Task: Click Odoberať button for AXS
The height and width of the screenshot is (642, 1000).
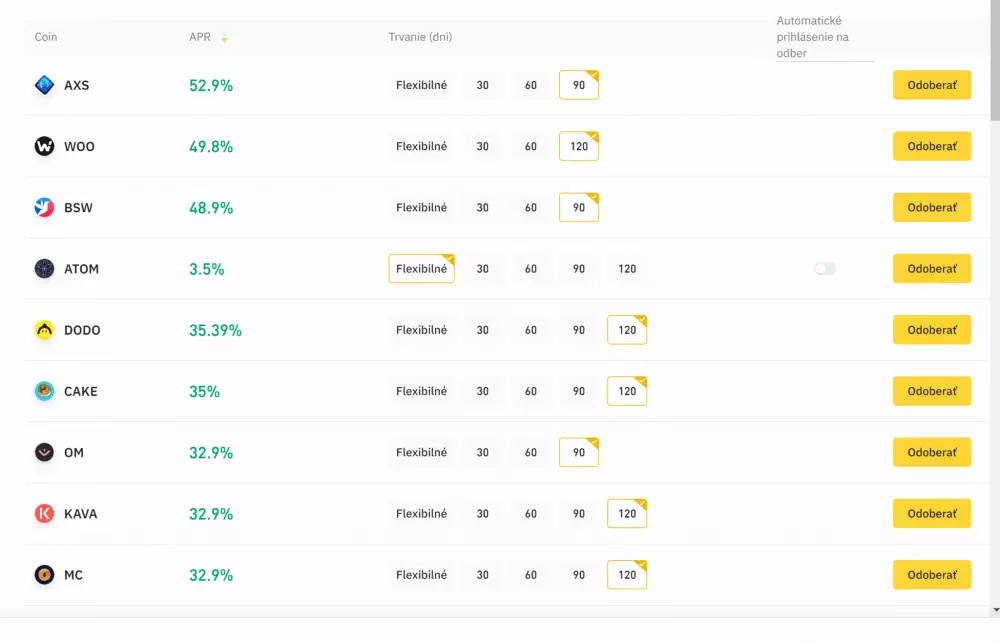Action: point(931,85)
